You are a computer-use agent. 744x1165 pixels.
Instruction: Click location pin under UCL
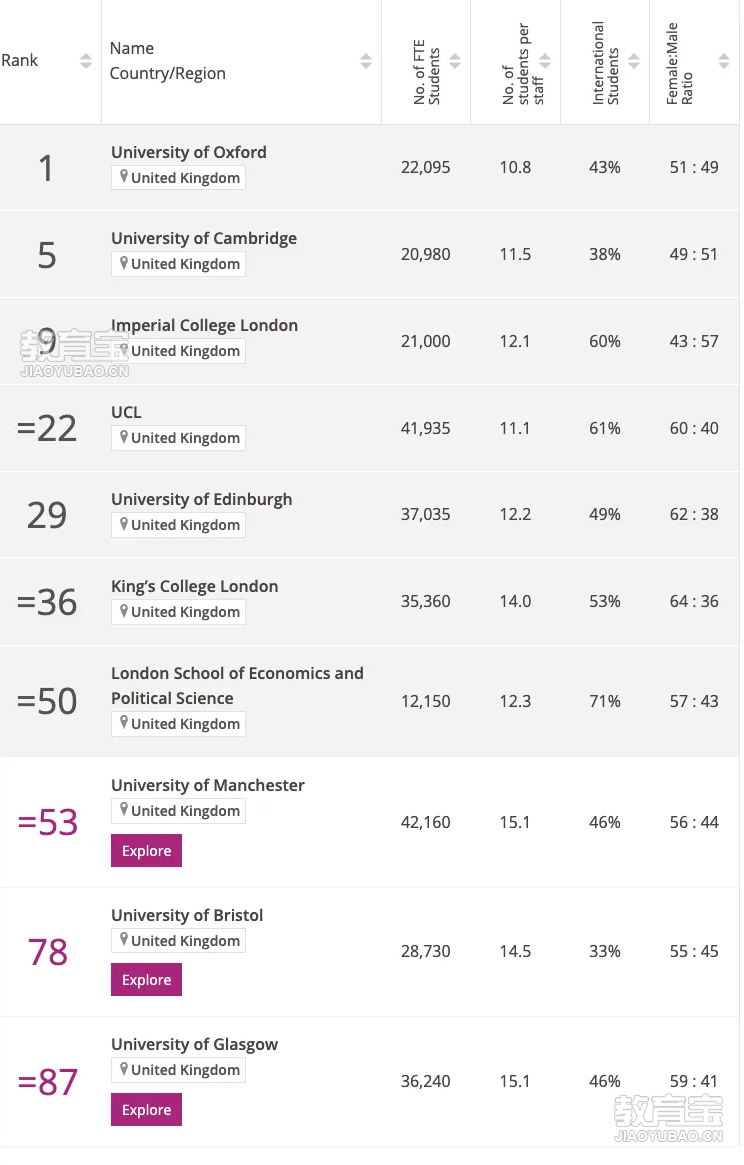[123, 437]
